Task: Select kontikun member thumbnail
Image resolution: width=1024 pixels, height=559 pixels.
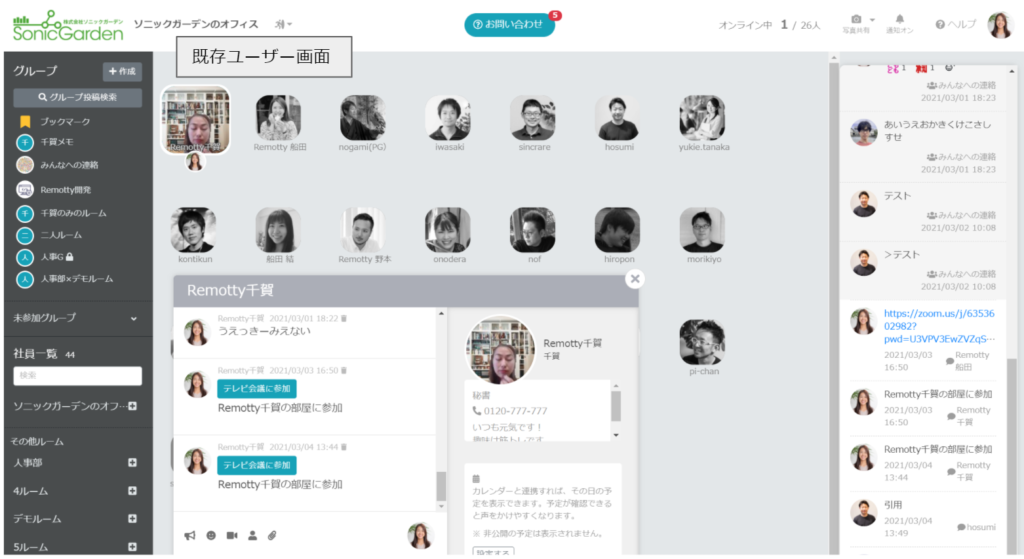Action: coord(194,230)
